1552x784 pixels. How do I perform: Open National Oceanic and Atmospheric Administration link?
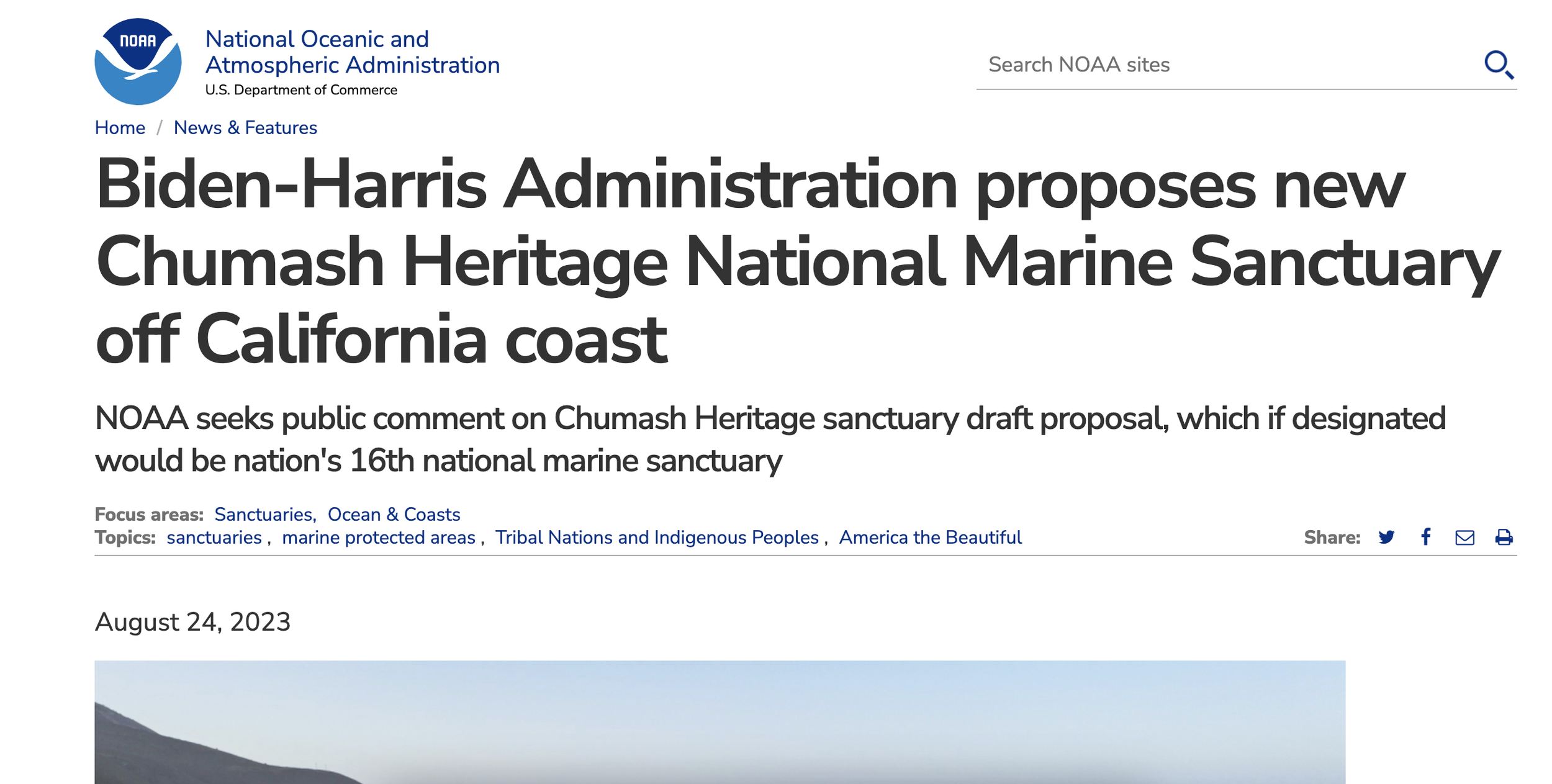tap(352, 52)
